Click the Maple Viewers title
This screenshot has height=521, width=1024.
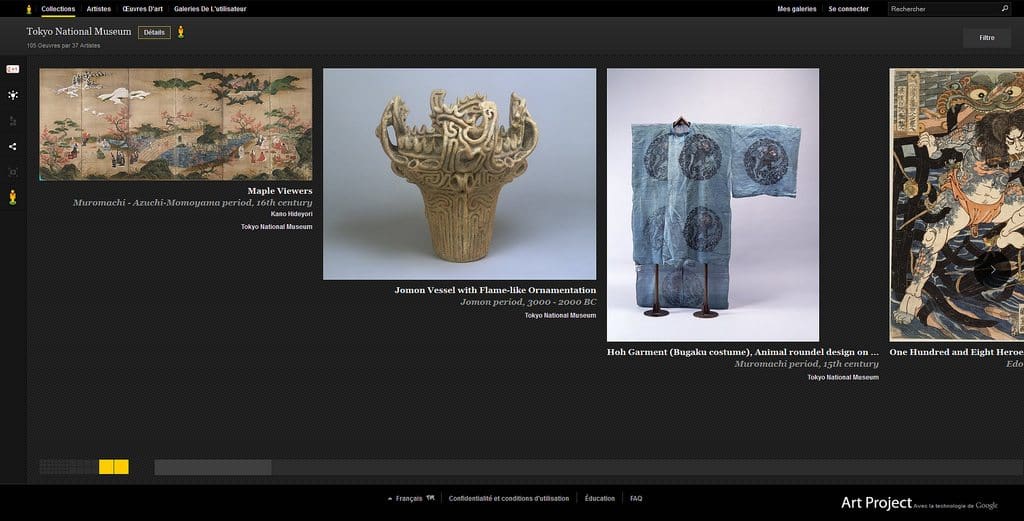click(x=280, y=191)
